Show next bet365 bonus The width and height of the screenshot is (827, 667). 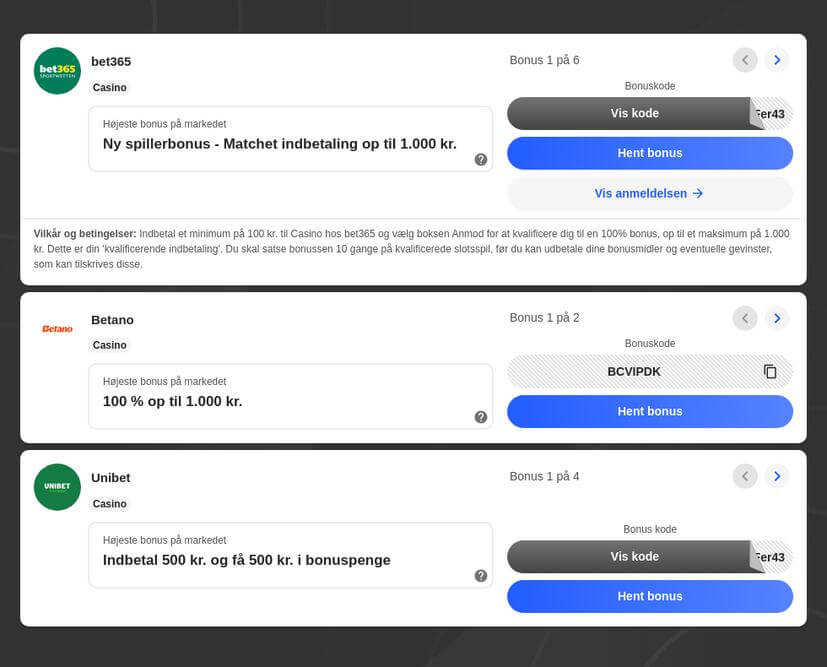click(777, 60)
